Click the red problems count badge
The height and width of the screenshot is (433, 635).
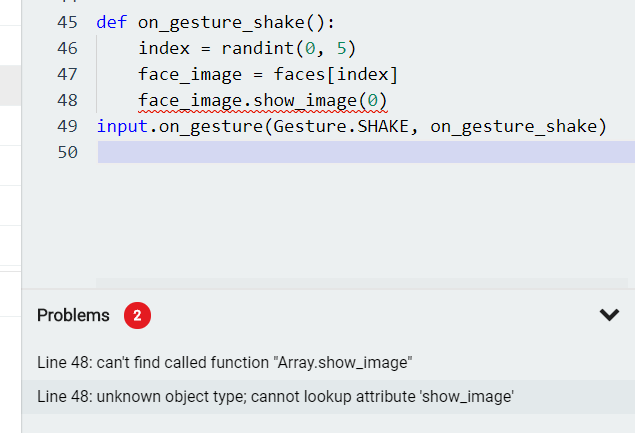[x=137, y=316]
